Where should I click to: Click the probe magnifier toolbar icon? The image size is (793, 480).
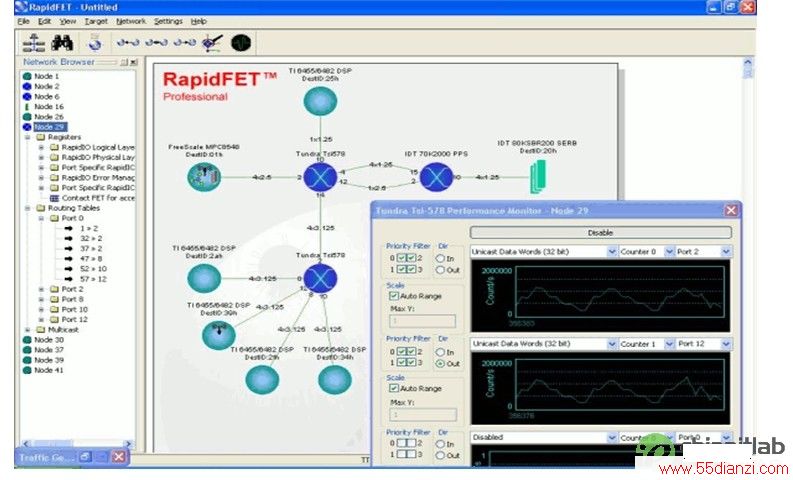click(212, 43)
